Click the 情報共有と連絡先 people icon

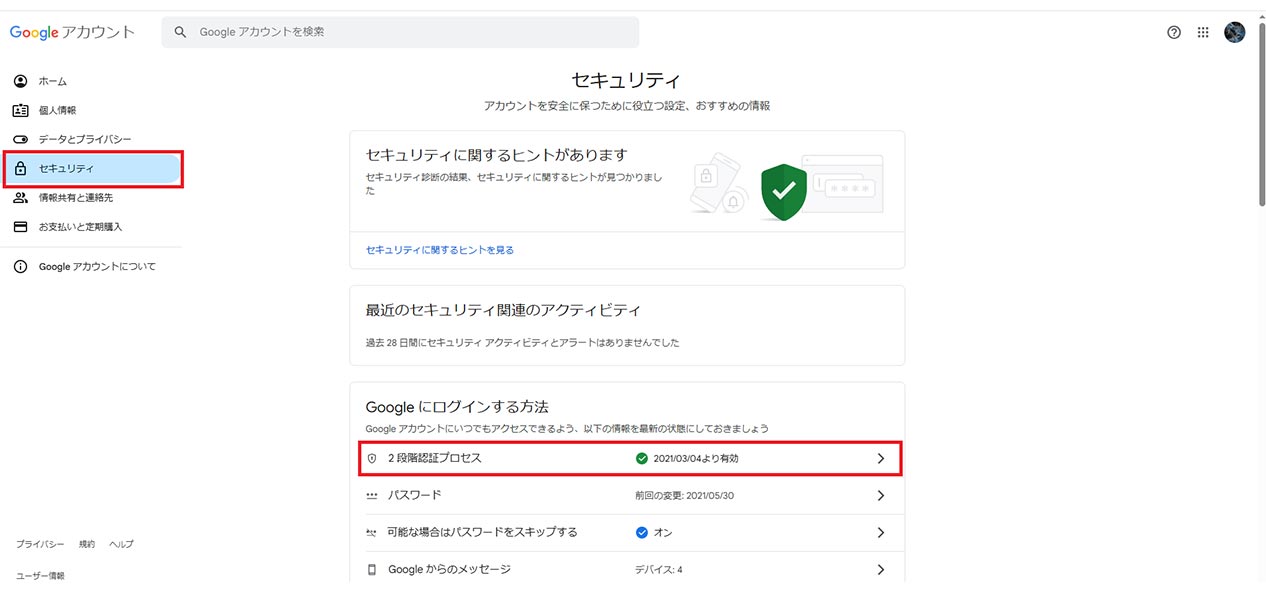point(20,198)
